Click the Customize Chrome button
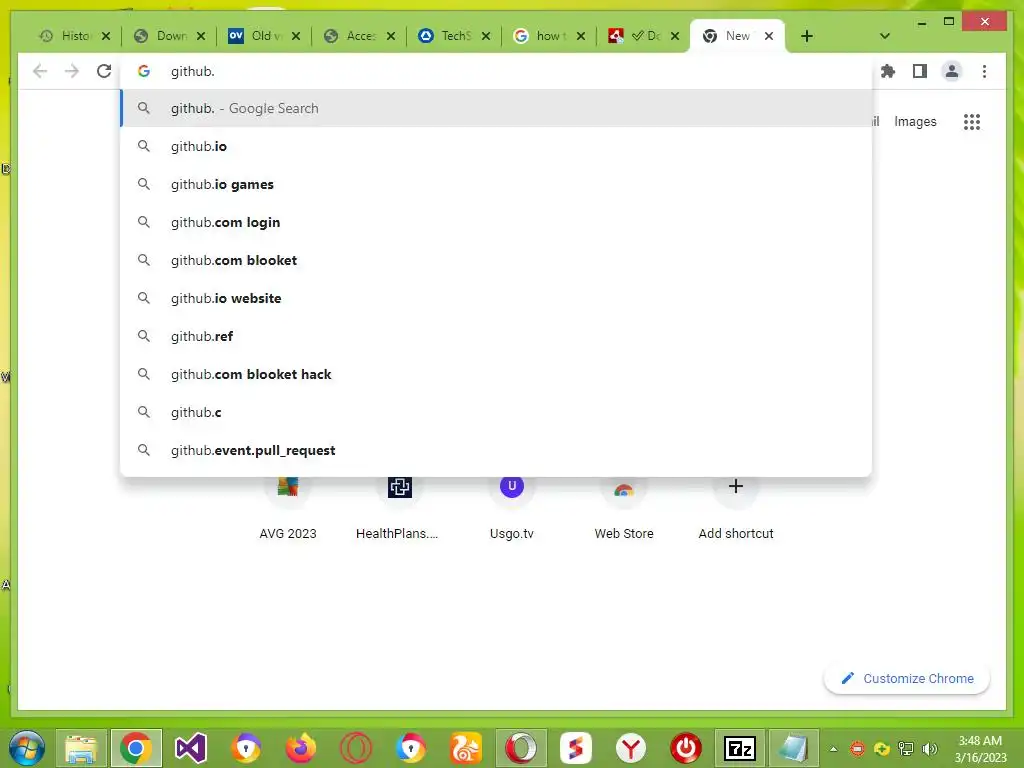Image resolution: width=1024 pixels, height=768 pixels. [906, 679]
